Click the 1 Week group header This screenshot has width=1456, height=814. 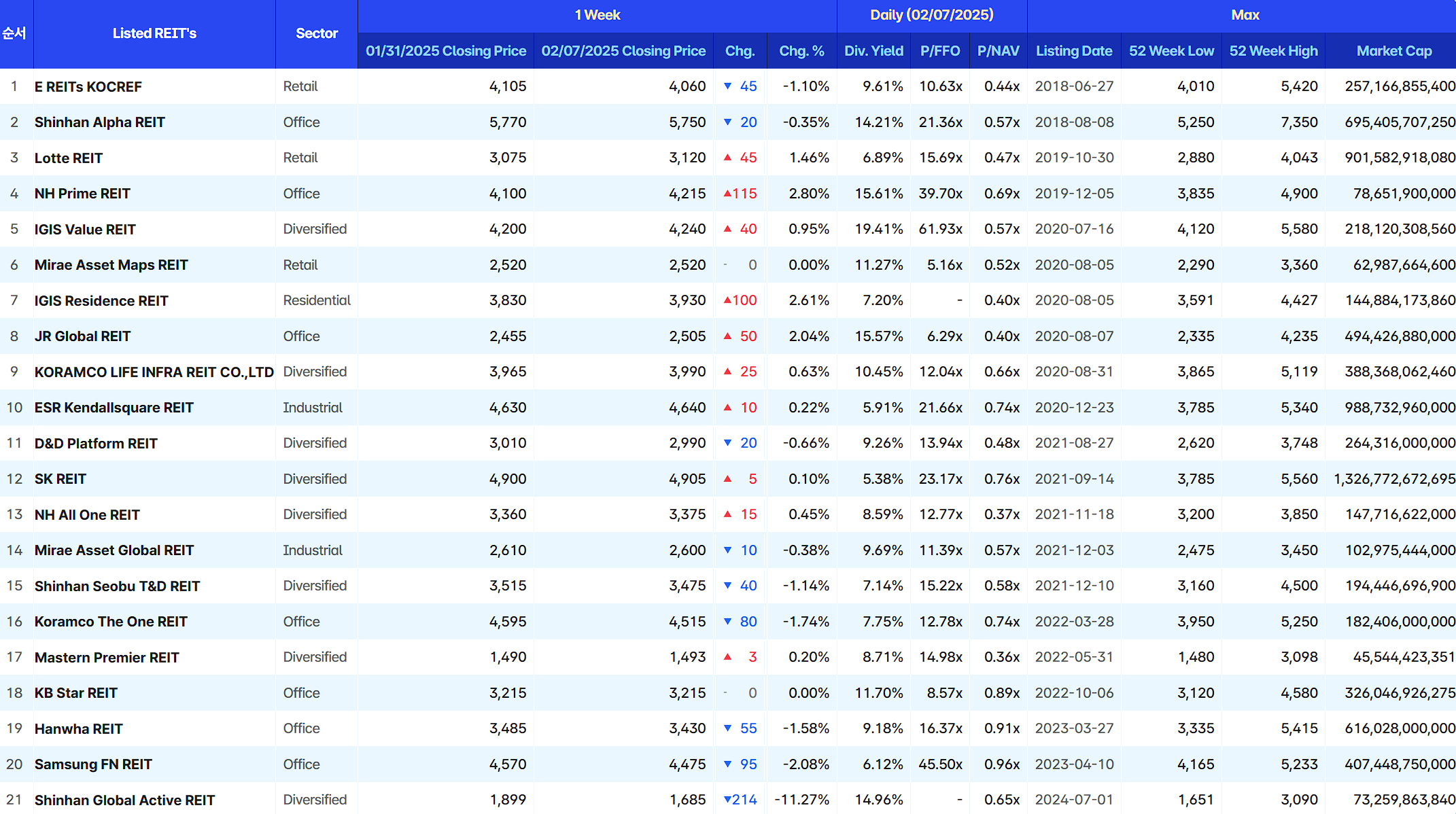597,15
